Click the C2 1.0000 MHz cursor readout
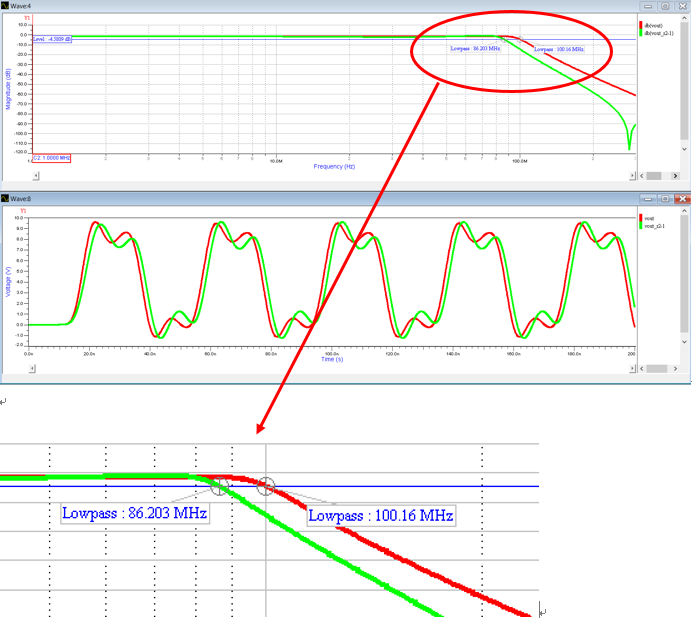 pos(51,158)
